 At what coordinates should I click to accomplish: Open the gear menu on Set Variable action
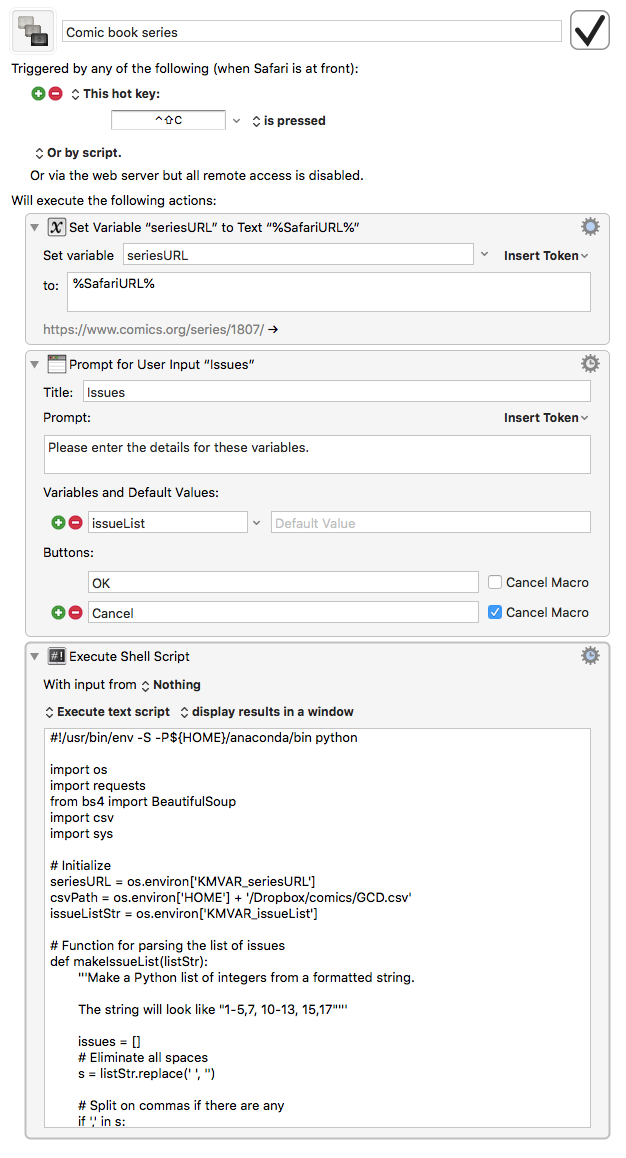(x=590, y=226)
